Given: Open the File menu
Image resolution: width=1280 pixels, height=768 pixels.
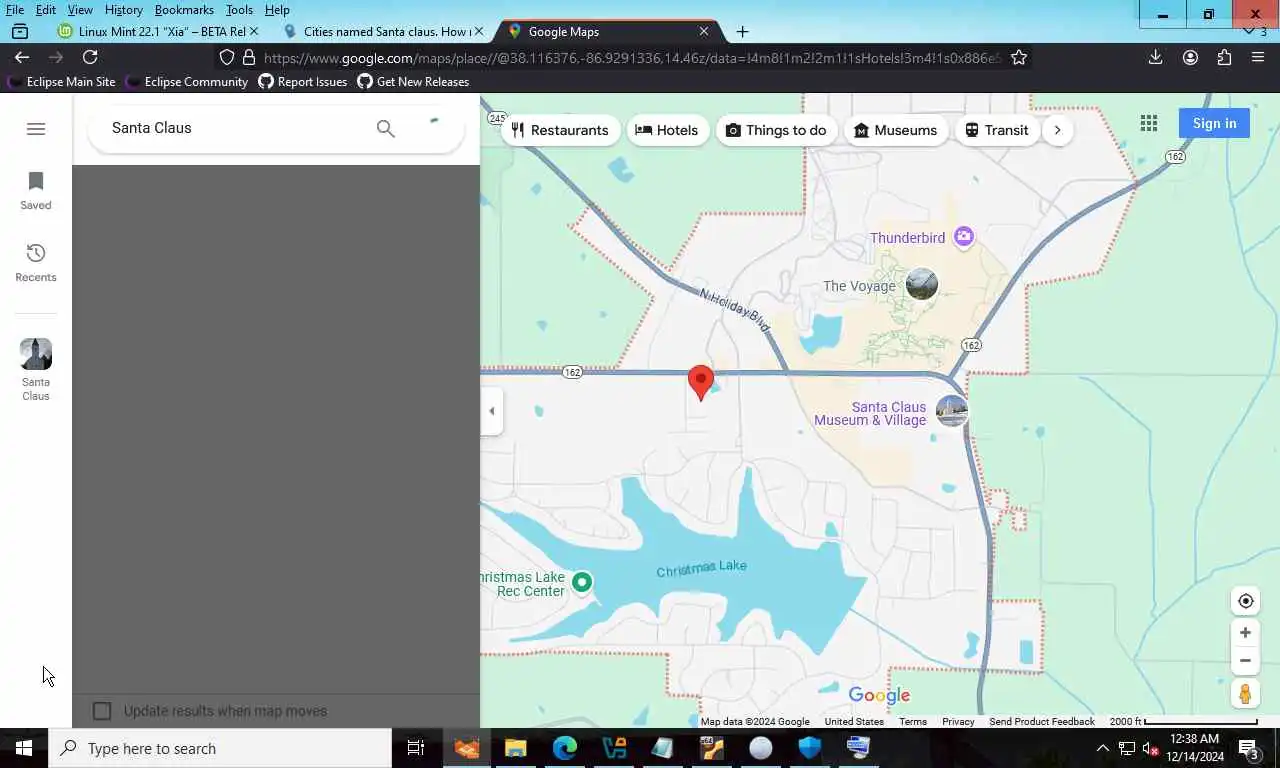Looking at the screenshot, I should coord(15,10).
